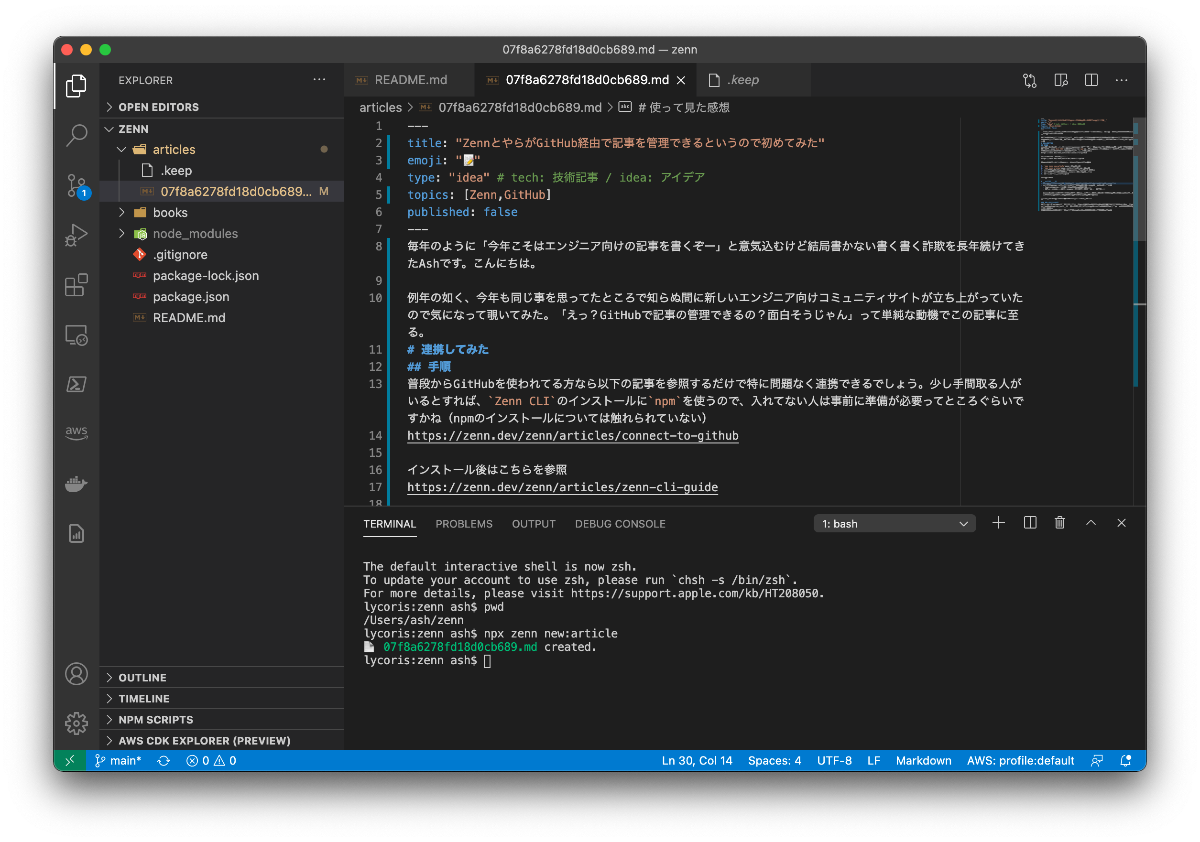Expand the NPM SCRIPTS section

point(155,720)
